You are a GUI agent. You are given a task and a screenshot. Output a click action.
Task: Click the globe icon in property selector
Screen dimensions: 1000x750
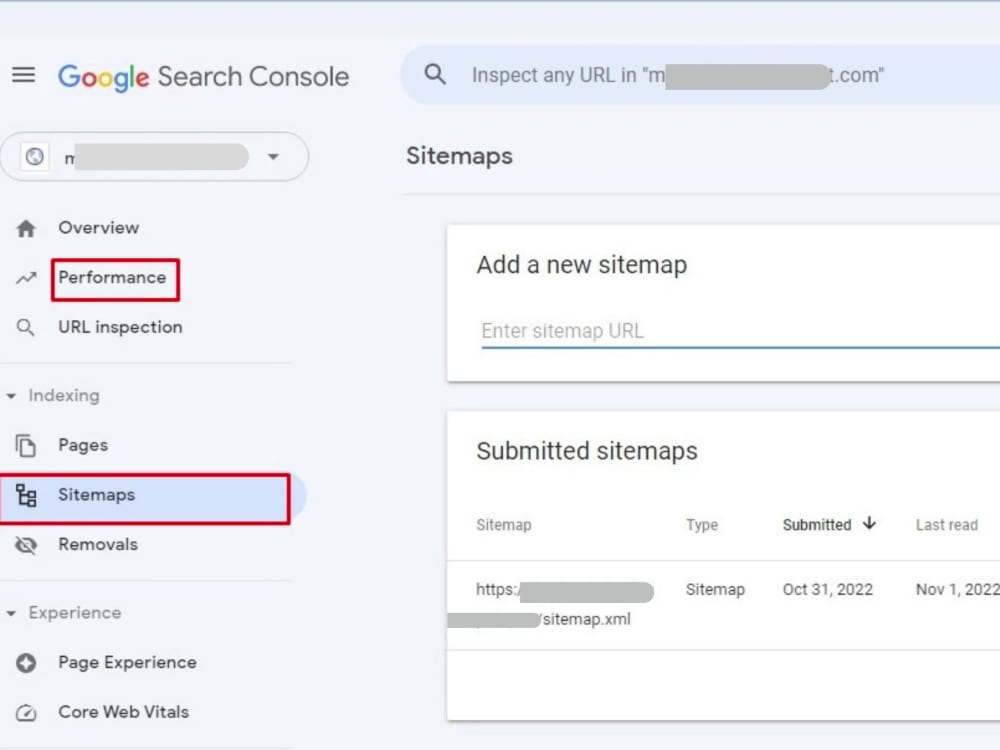pos(34,156)
